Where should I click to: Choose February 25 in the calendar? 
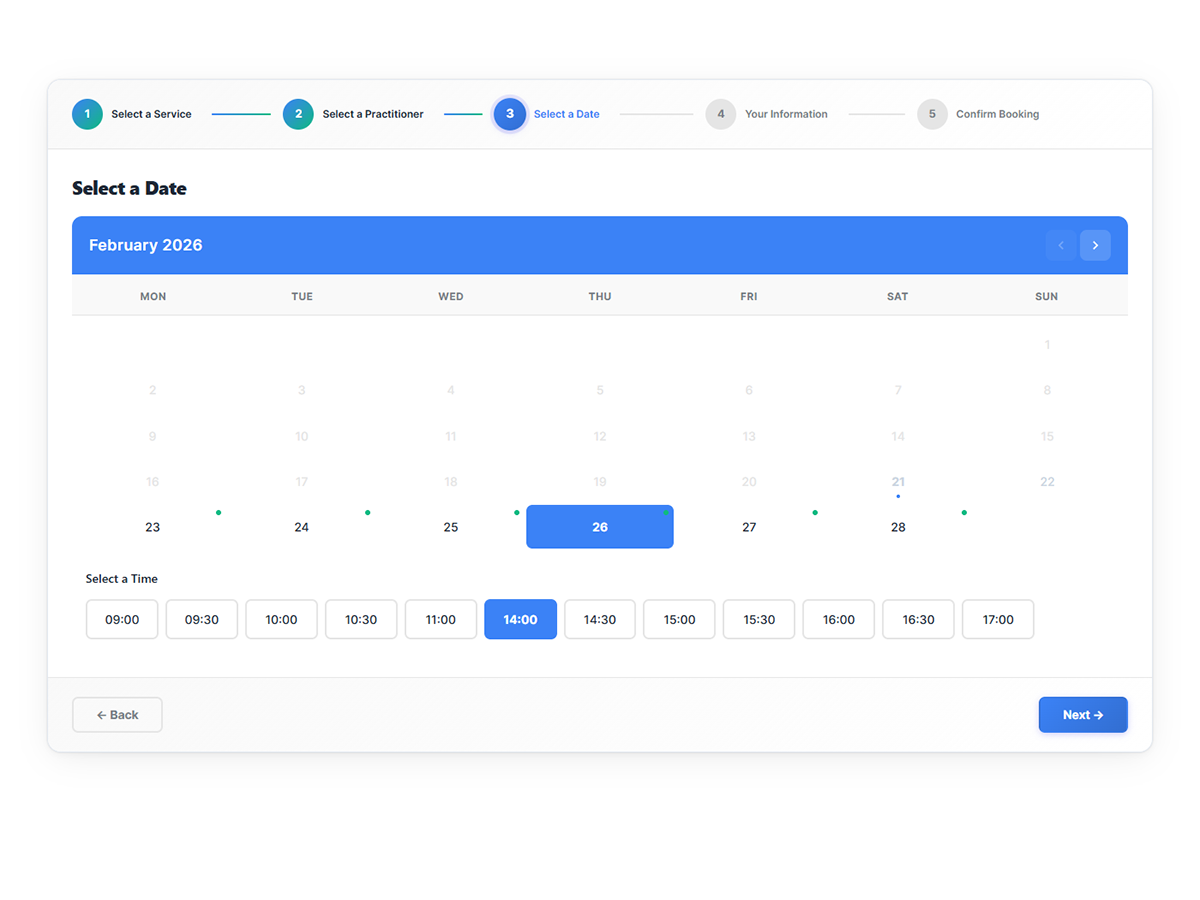click(x=451, y=527)
